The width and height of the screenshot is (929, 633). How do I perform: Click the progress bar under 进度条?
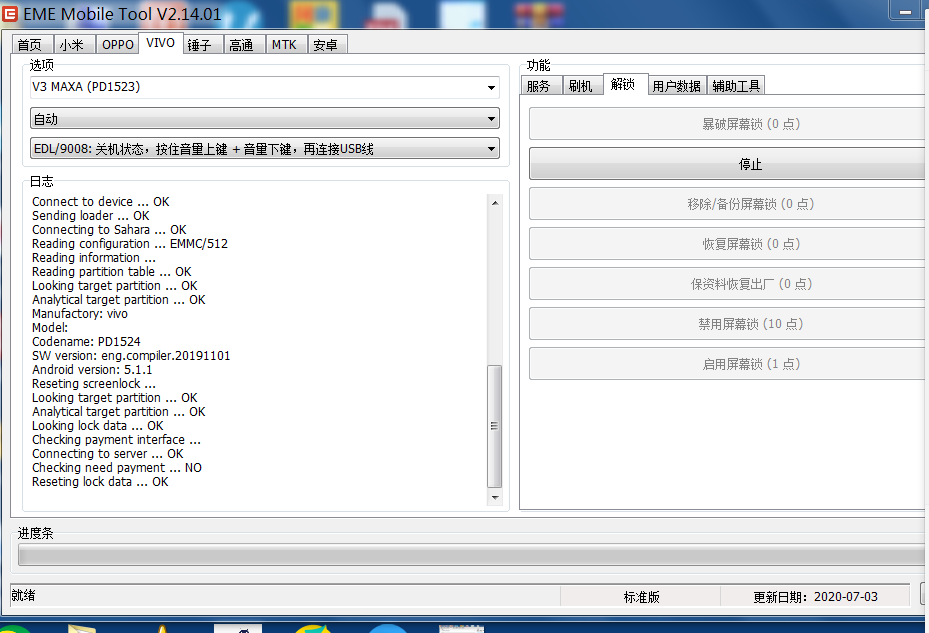click(x=473, y=555)
